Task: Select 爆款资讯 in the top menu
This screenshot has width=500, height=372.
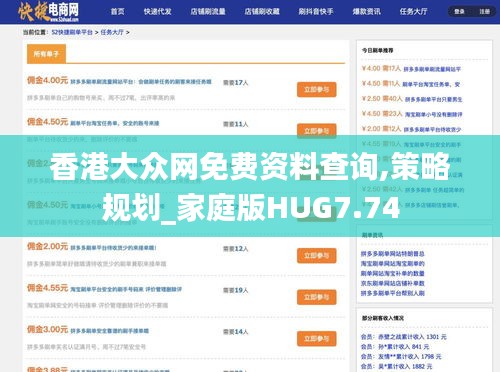Action: click(367, 12)
